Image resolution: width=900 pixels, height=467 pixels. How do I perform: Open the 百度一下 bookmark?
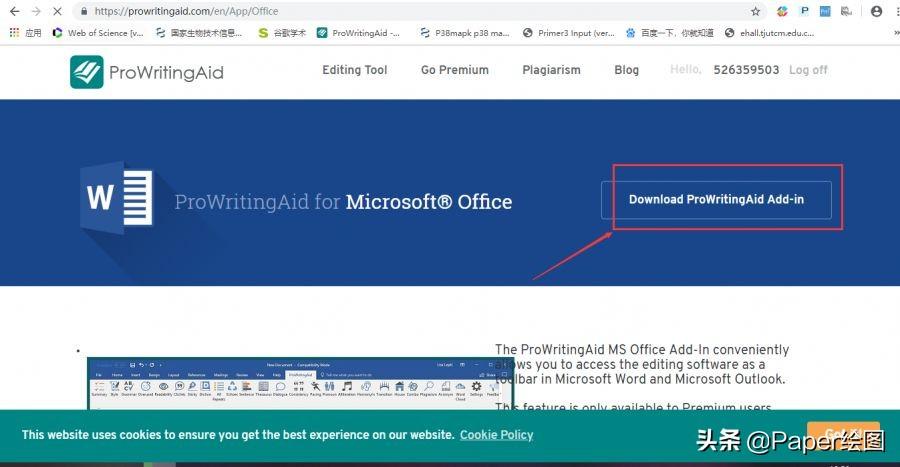(x=669, y=33)
